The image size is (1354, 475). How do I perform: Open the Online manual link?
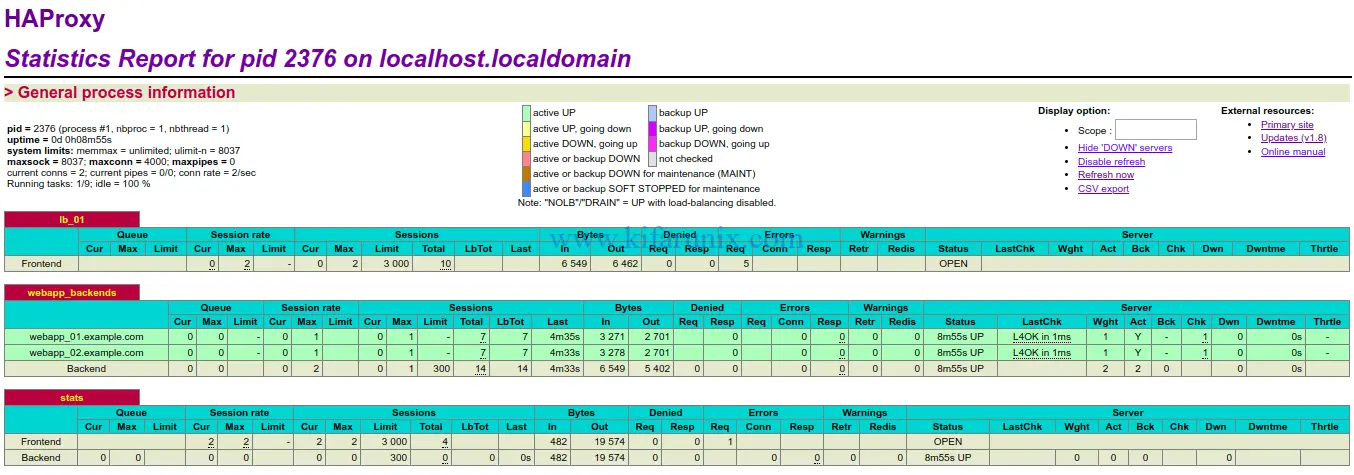1293,152
